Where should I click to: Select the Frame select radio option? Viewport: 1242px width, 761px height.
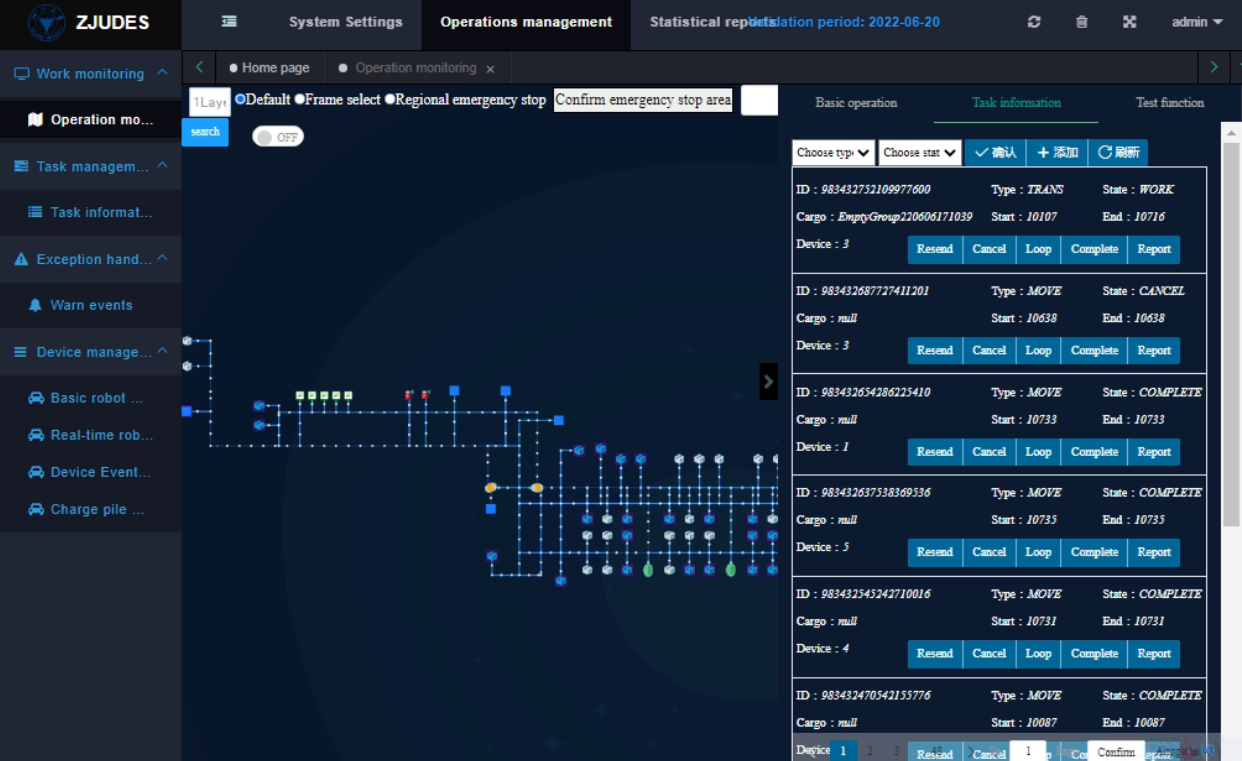click(x=300, y=99)
